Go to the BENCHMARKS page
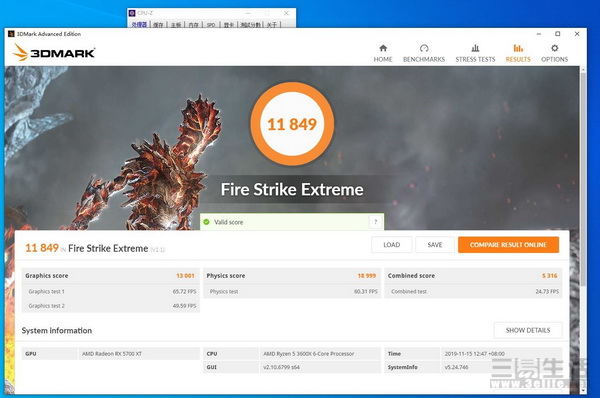This screenshot has width=600, height=398. tap(424, 53)
